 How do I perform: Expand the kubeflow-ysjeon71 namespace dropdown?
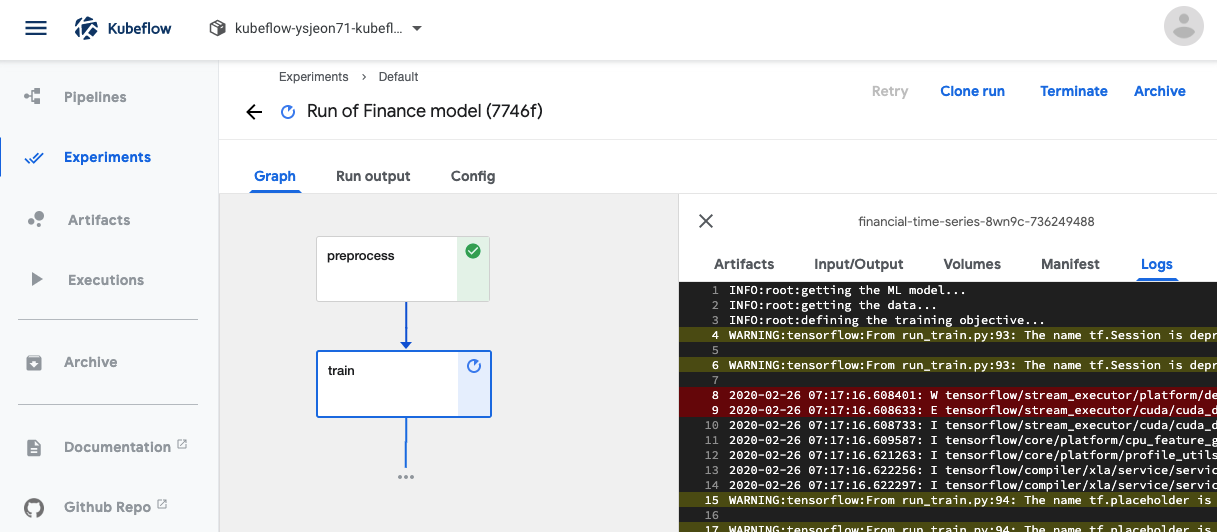316,28
